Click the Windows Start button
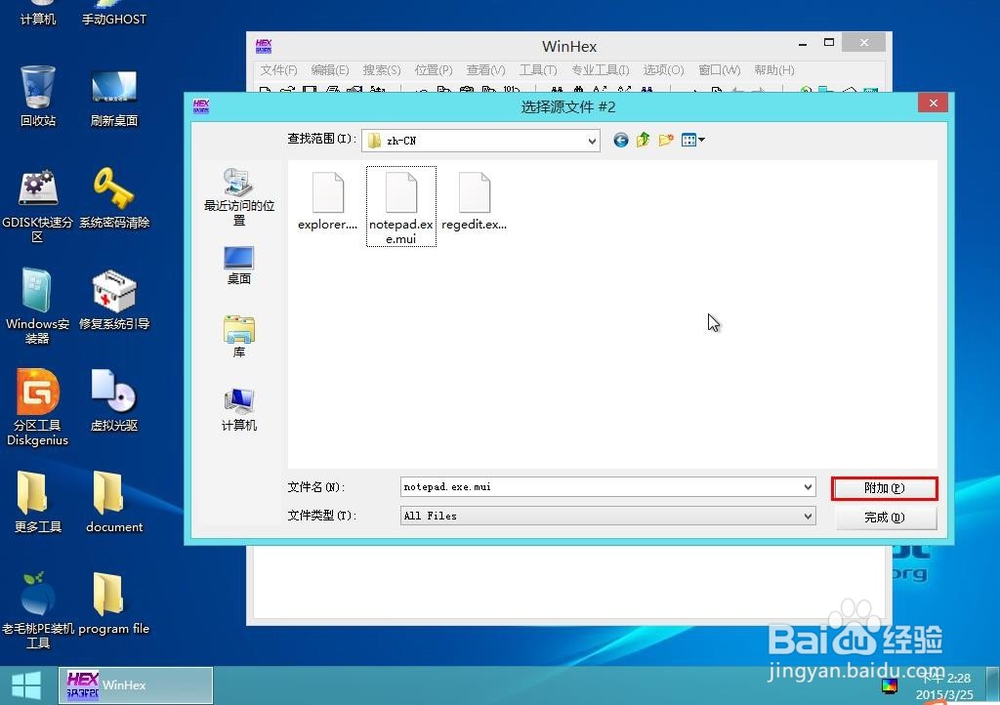Image resolution: width=1000 pixels, height=705 pixels. 26,685
